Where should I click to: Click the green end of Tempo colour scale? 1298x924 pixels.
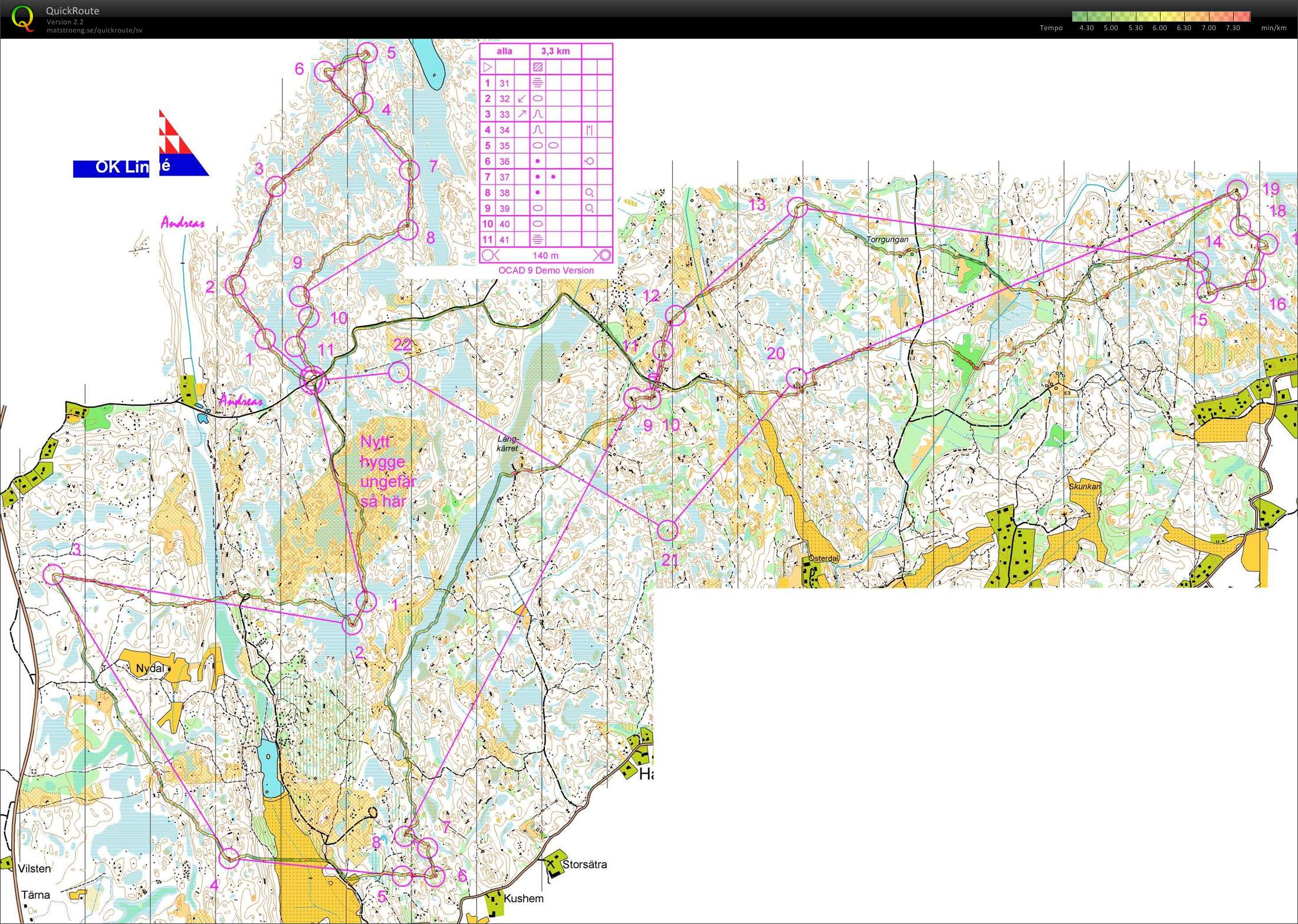(x=1079, y=16)
